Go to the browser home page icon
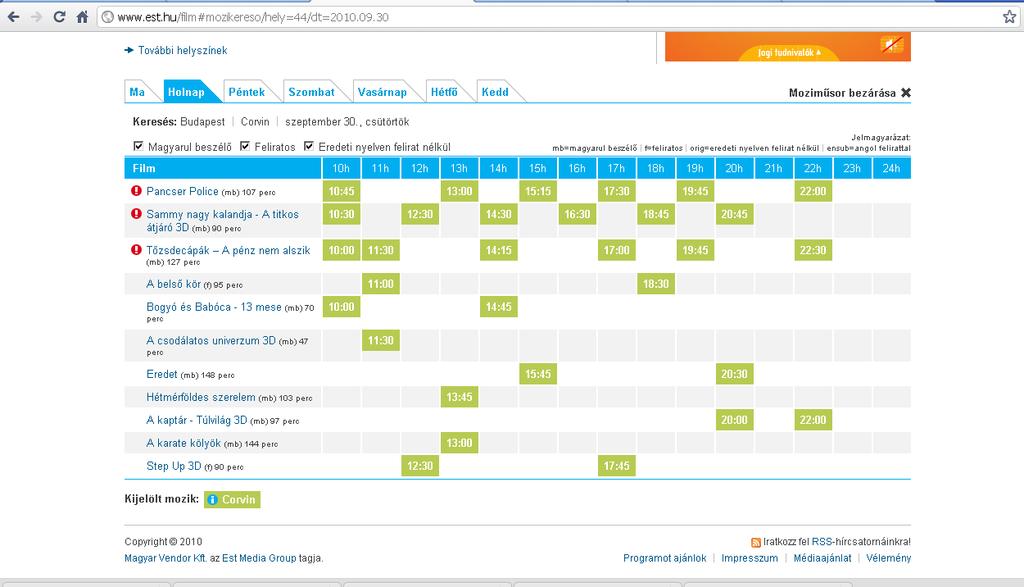1024x587 pixels. 82,17
